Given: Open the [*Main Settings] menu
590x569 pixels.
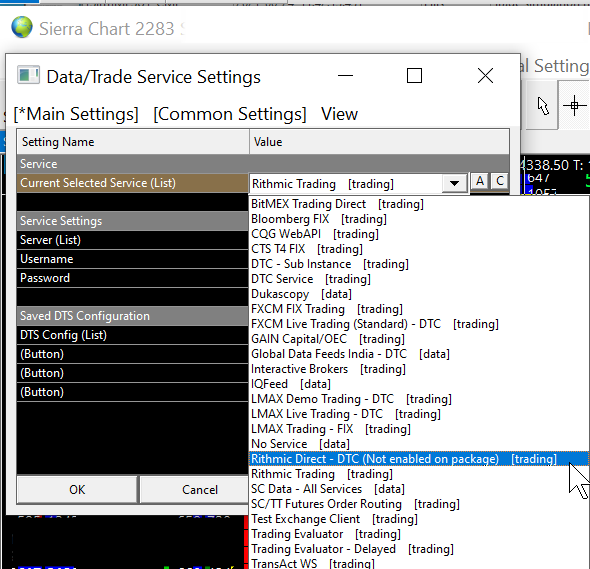Looking at the screenshot, I should 76,114.
